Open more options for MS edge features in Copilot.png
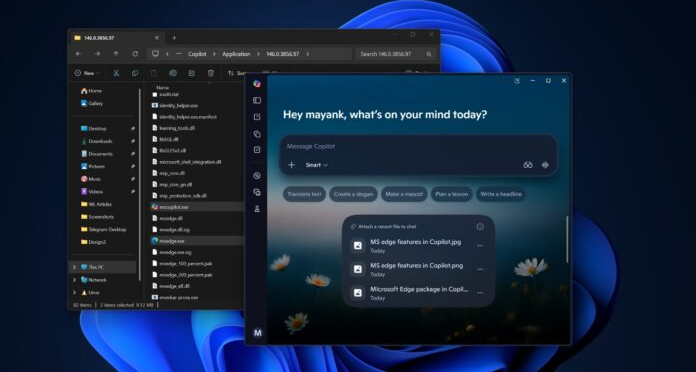Viewport: 696px width, 372px height. pos(480,269)
